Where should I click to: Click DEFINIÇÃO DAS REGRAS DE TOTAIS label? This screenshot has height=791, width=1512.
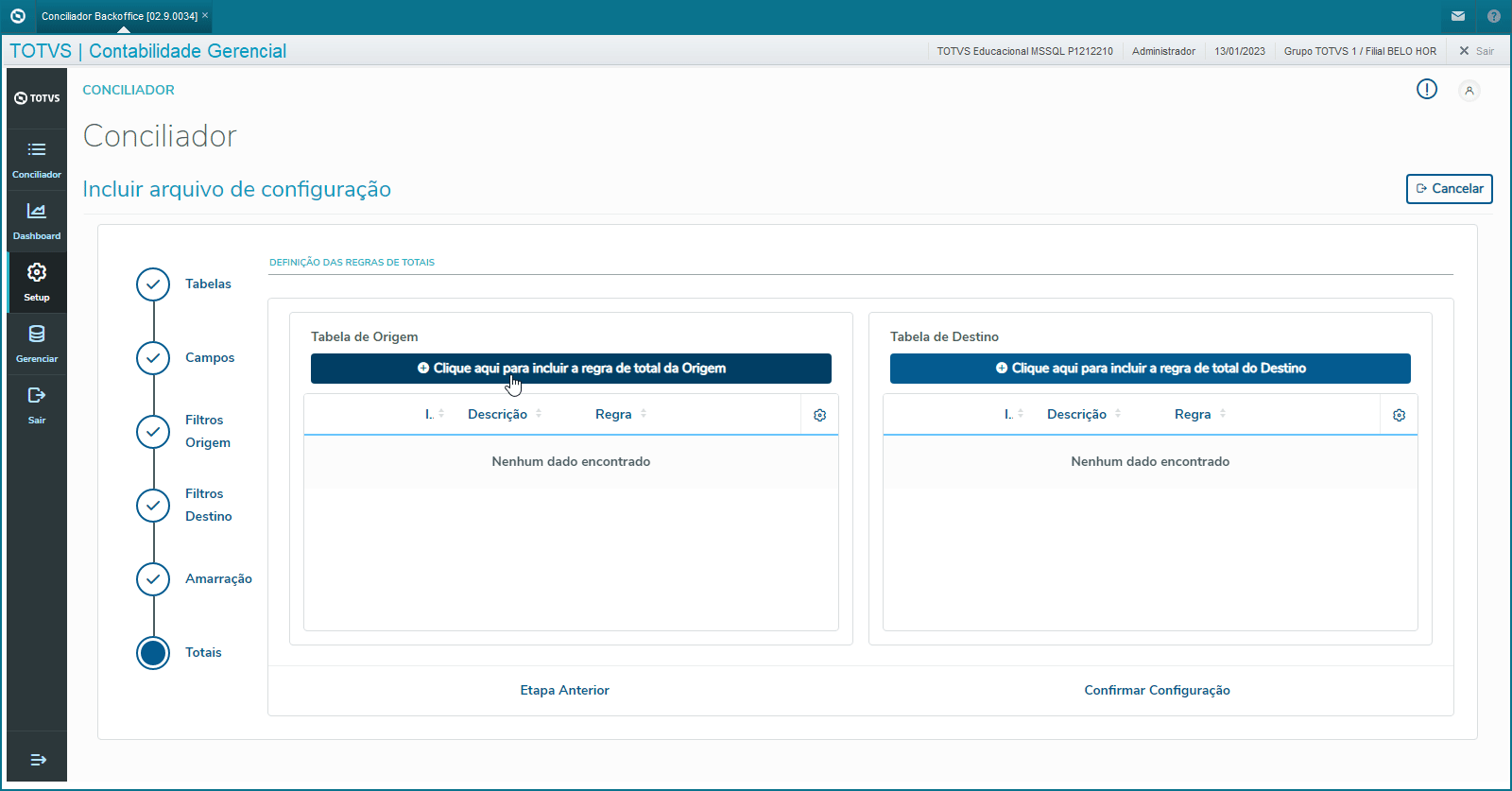(x=352, y=263)
